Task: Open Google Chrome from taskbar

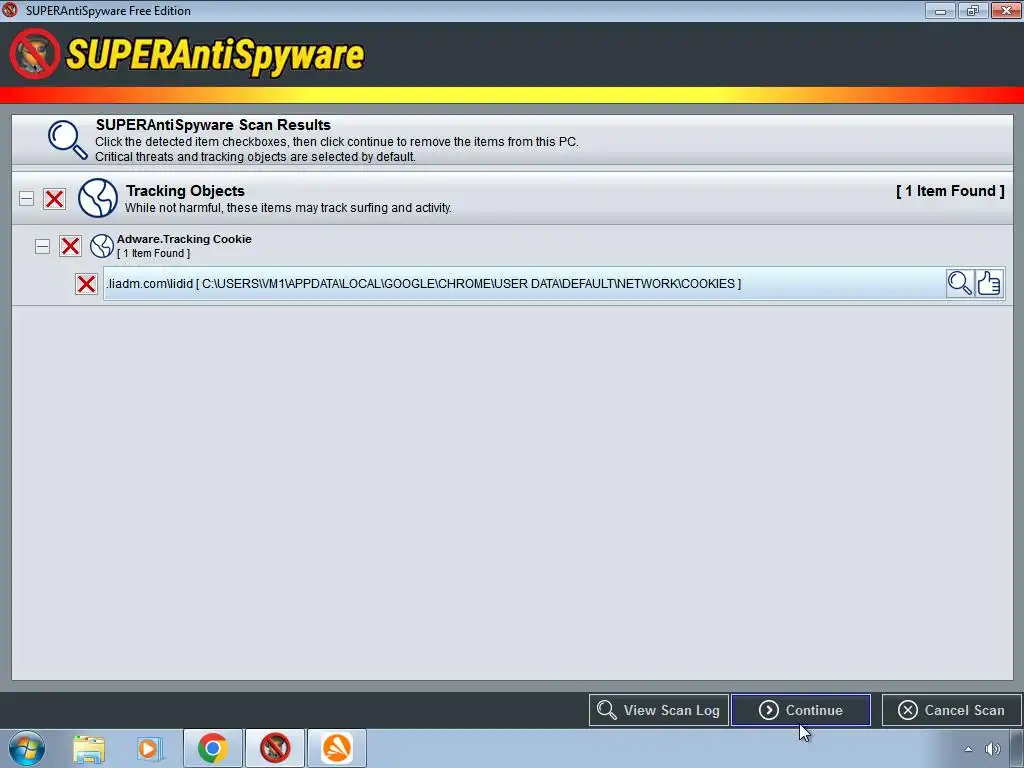Action: pos(212,748)
